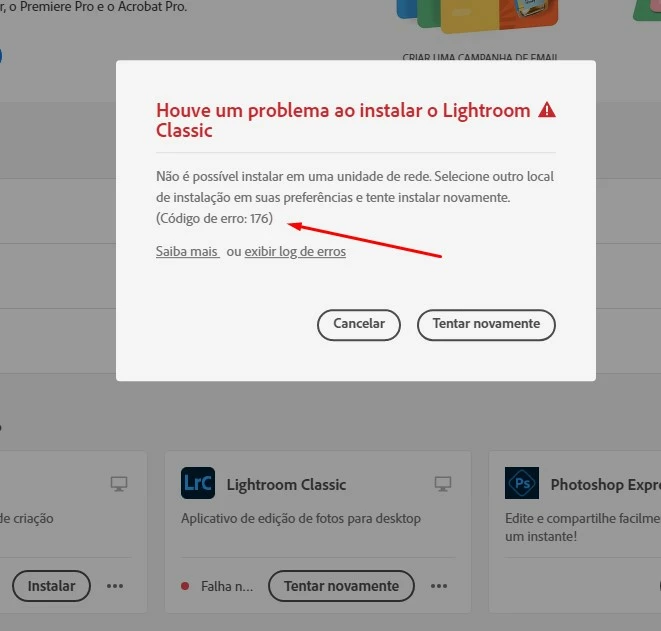Click the 'Falha n...' status text
Screen dimensions: 661x631
[x=227, y=586]
